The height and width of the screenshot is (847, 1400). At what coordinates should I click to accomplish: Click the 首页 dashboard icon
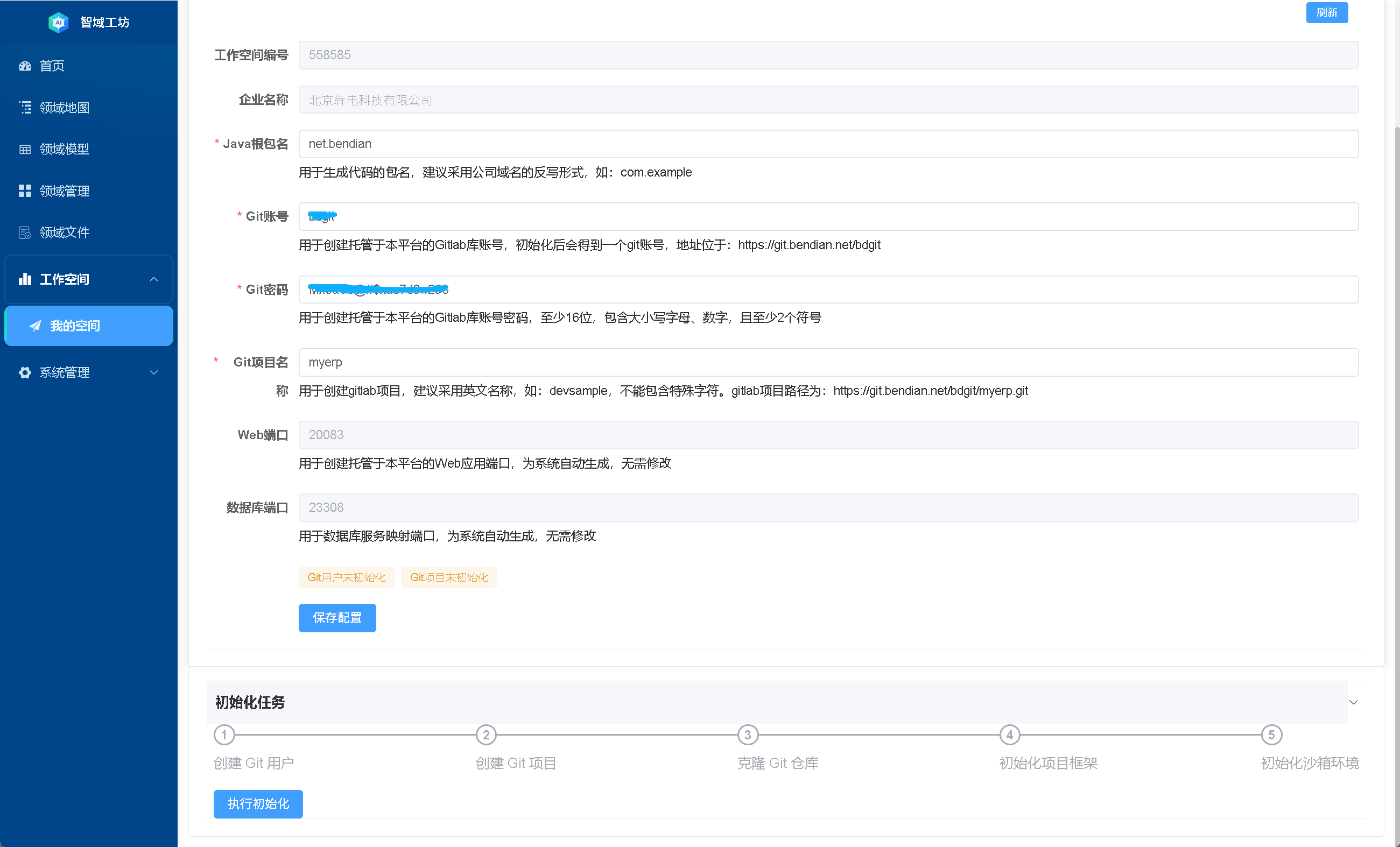tap(25, 66)
